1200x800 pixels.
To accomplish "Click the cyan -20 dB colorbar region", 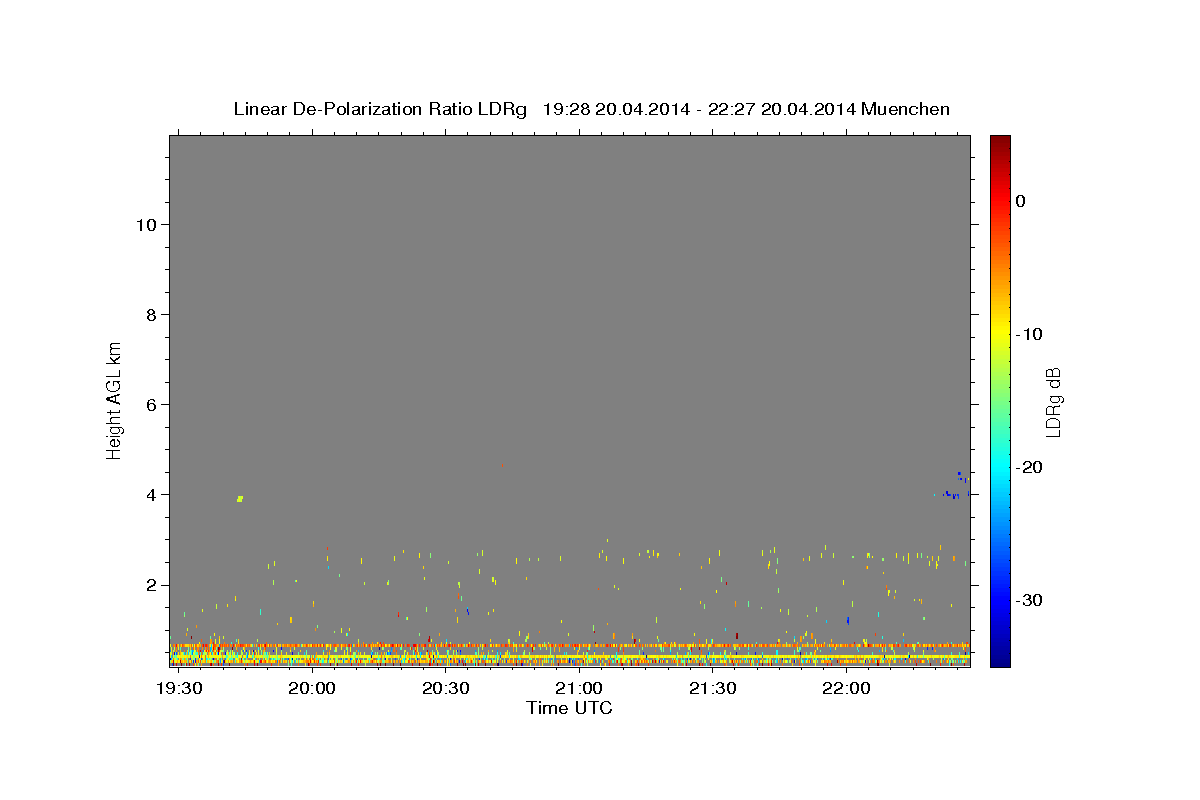I will (1000, 467).
